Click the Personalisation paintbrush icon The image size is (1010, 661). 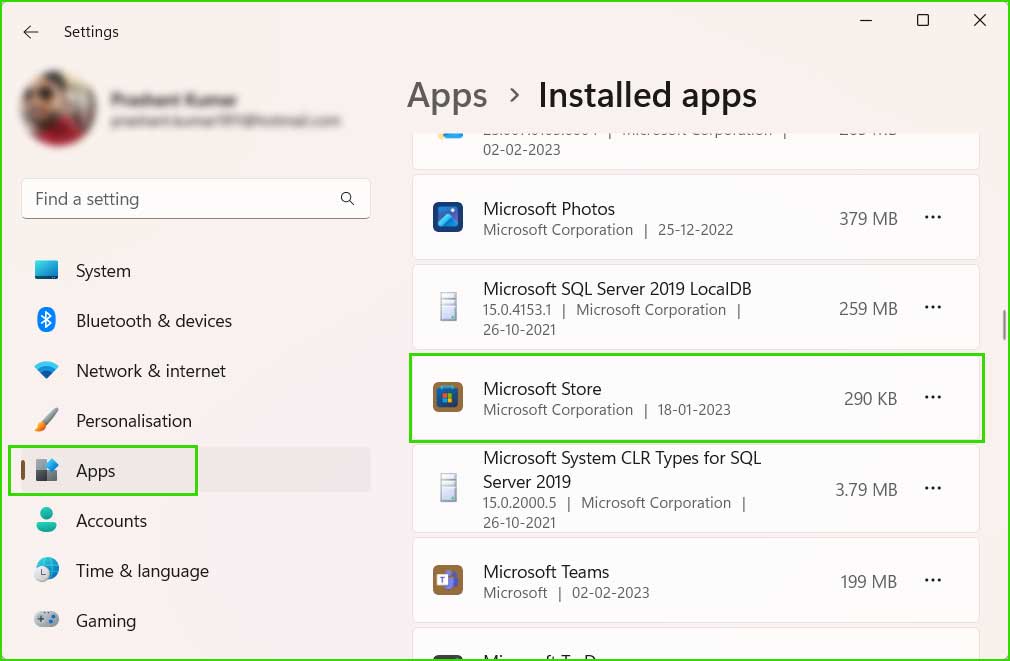coord(46,420)
